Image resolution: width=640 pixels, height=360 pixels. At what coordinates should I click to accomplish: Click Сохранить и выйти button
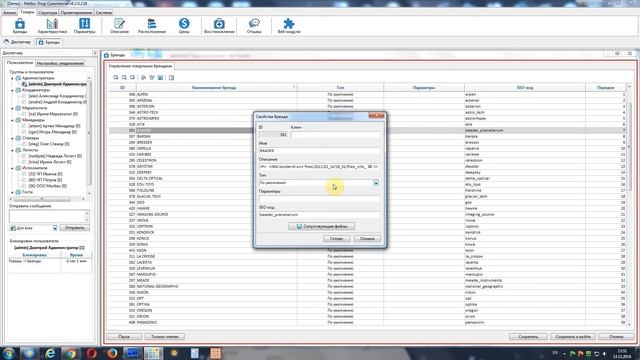point(573,337)
